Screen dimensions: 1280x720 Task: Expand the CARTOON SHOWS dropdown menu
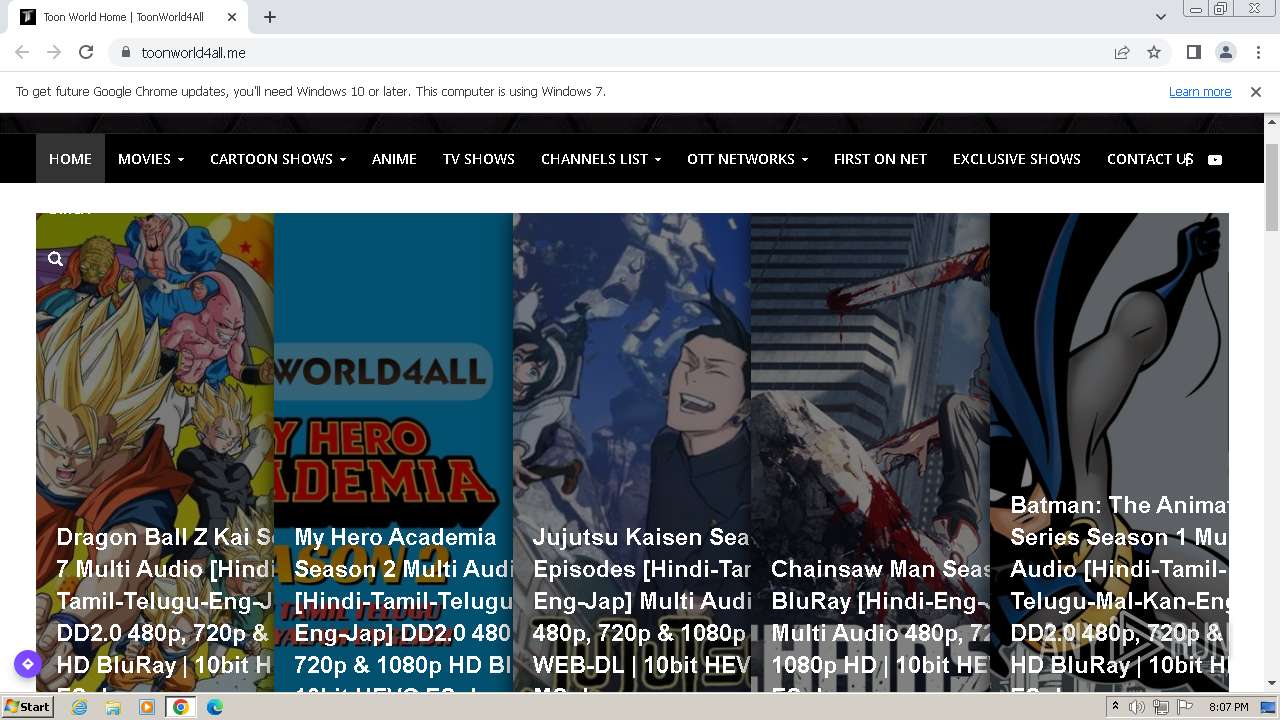point(278,159)
